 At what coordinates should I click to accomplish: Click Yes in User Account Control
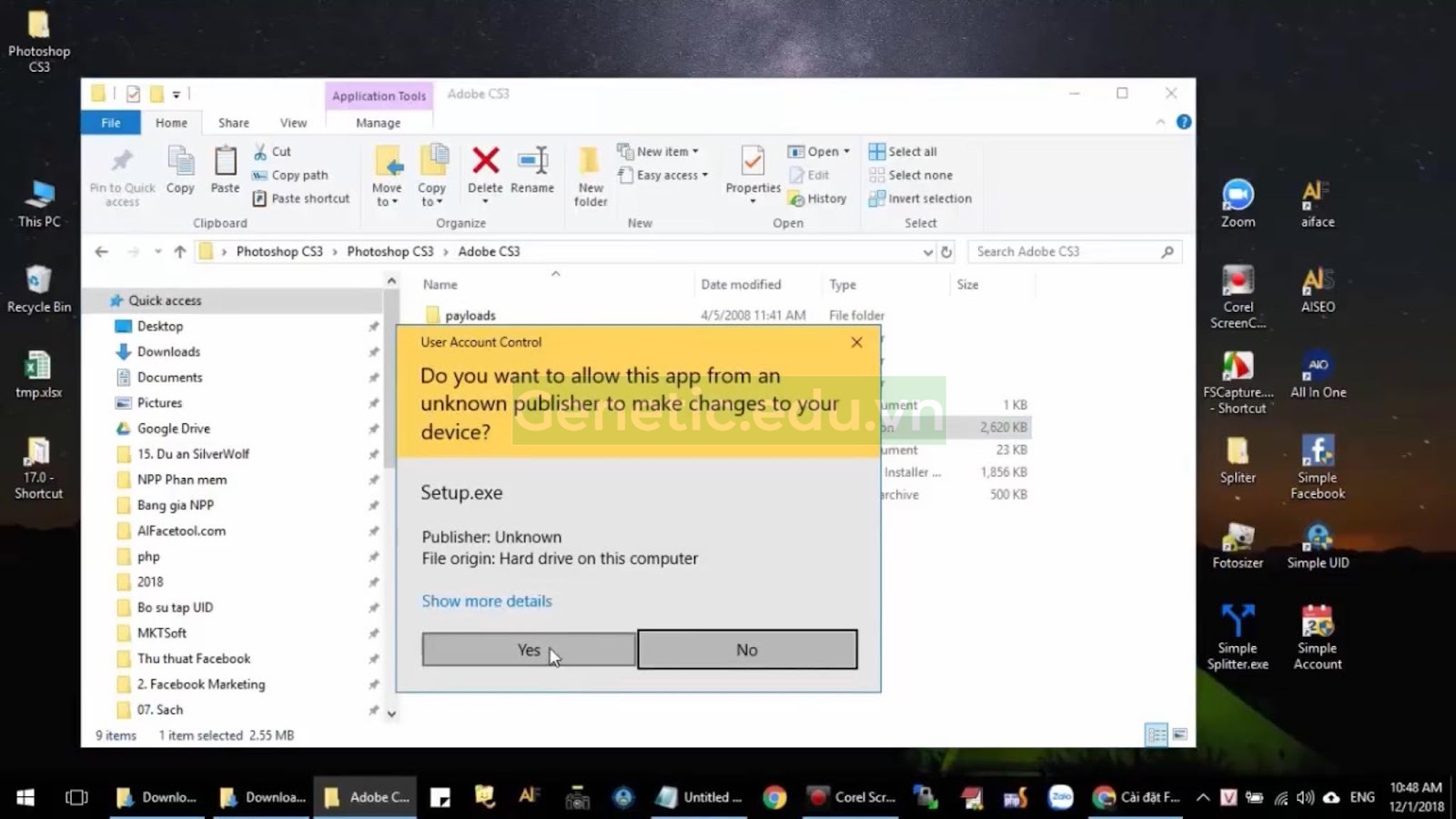(529, 650)
